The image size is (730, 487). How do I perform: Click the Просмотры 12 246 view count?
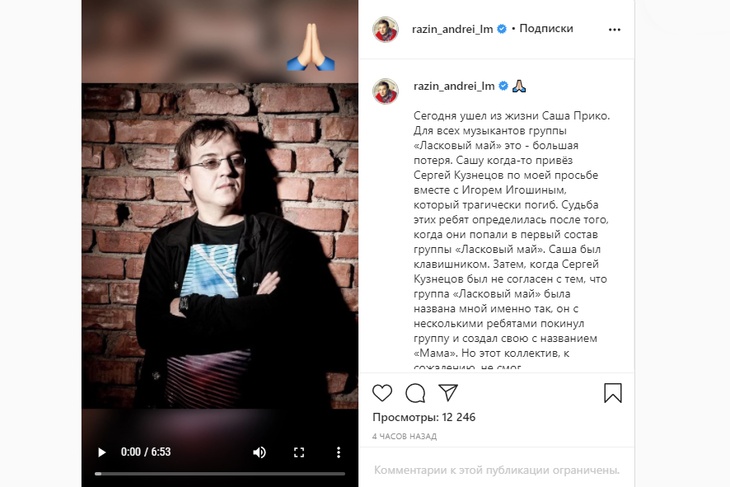424,417
